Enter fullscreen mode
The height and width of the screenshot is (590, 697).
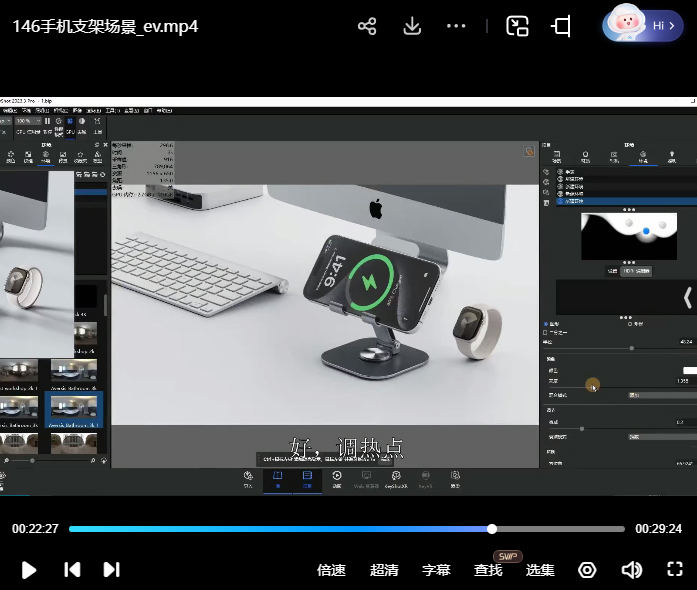[x=675, y=569]
